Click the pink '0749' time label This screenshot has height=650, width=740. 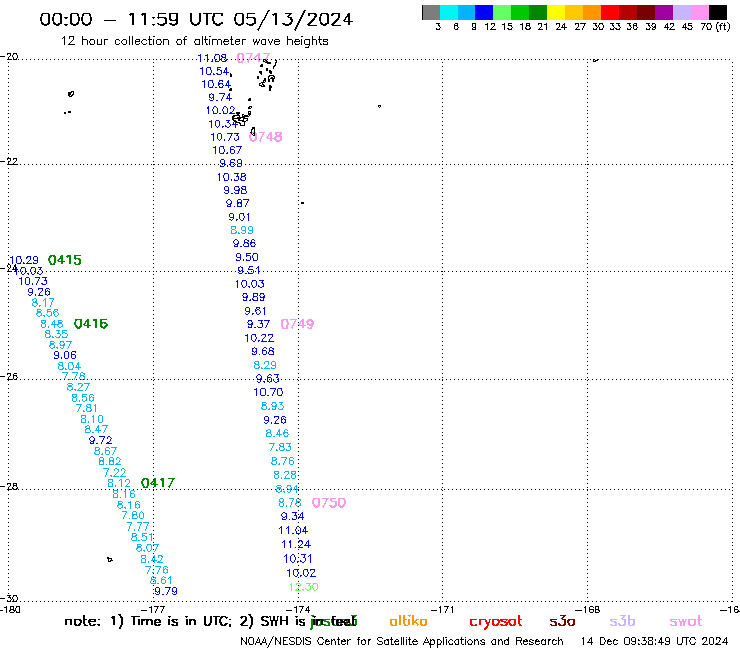[297, 324]
